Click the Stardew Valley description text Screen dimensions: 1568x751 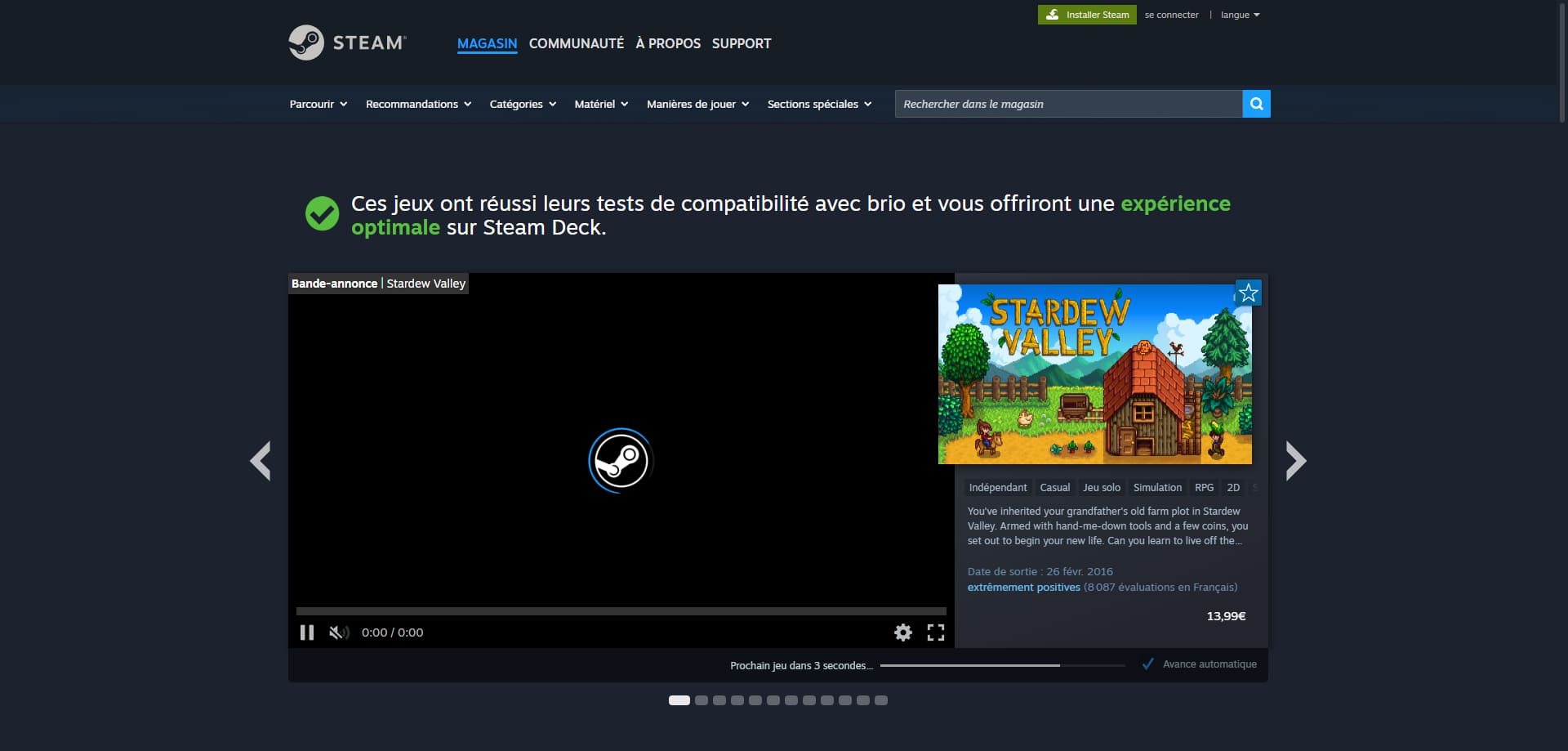[1108, 526]
